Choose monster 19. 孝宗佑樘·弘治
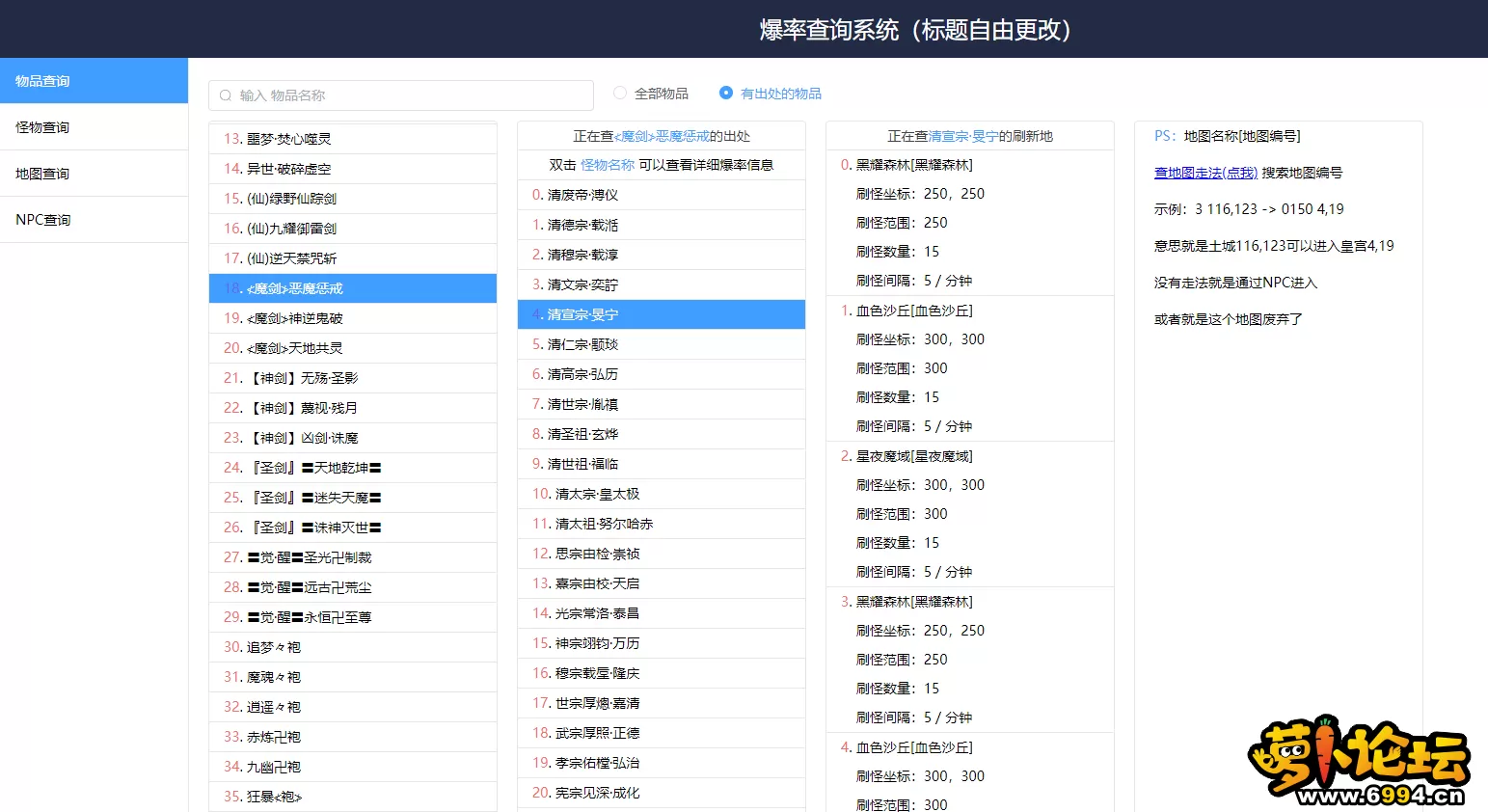This screenshot has width=1488, height=812. pyautogui.click(x=662, y=763)
